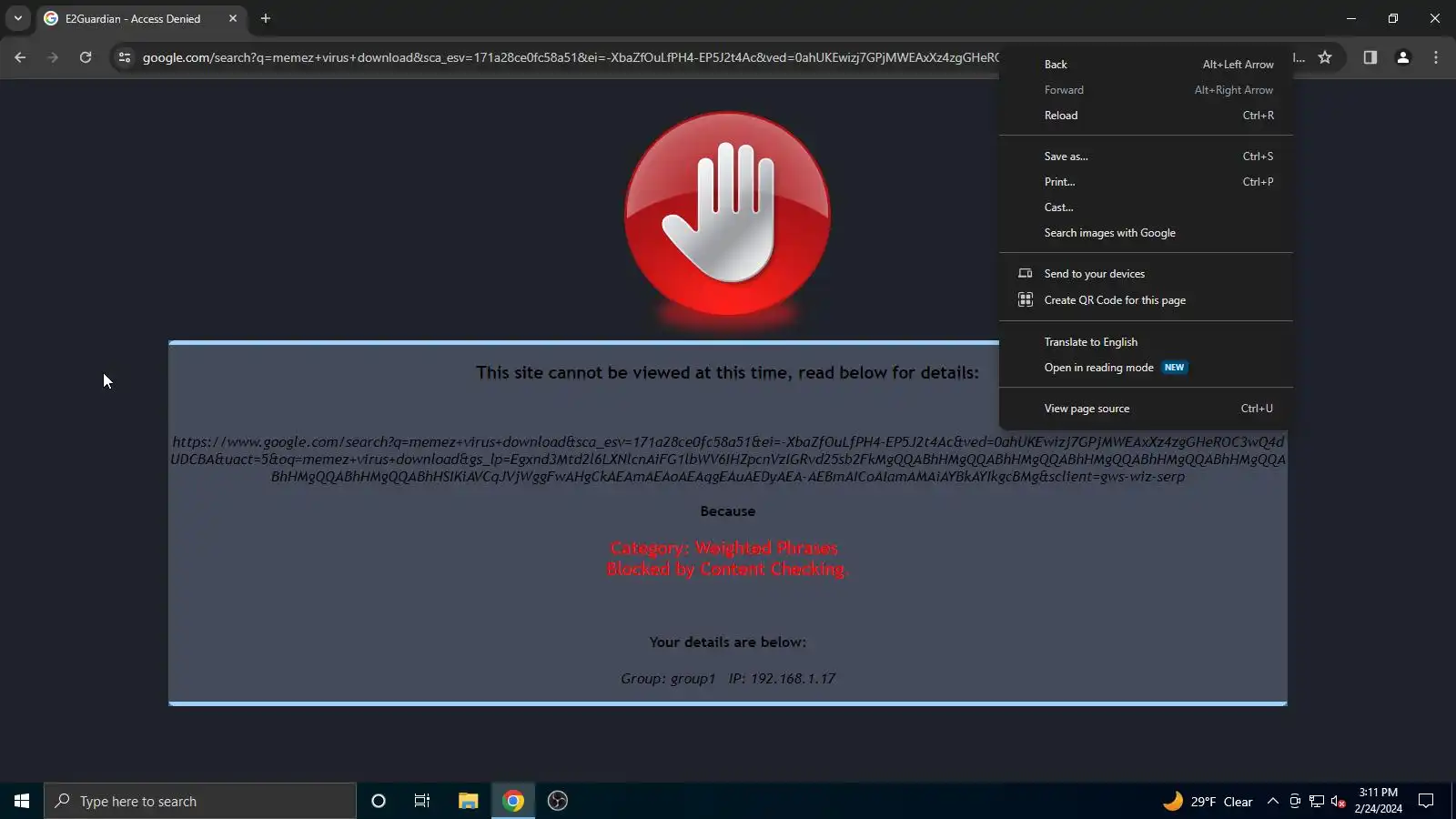Open the notification center icon
Screen dimensions: 1456x819
coord(1426,801)
